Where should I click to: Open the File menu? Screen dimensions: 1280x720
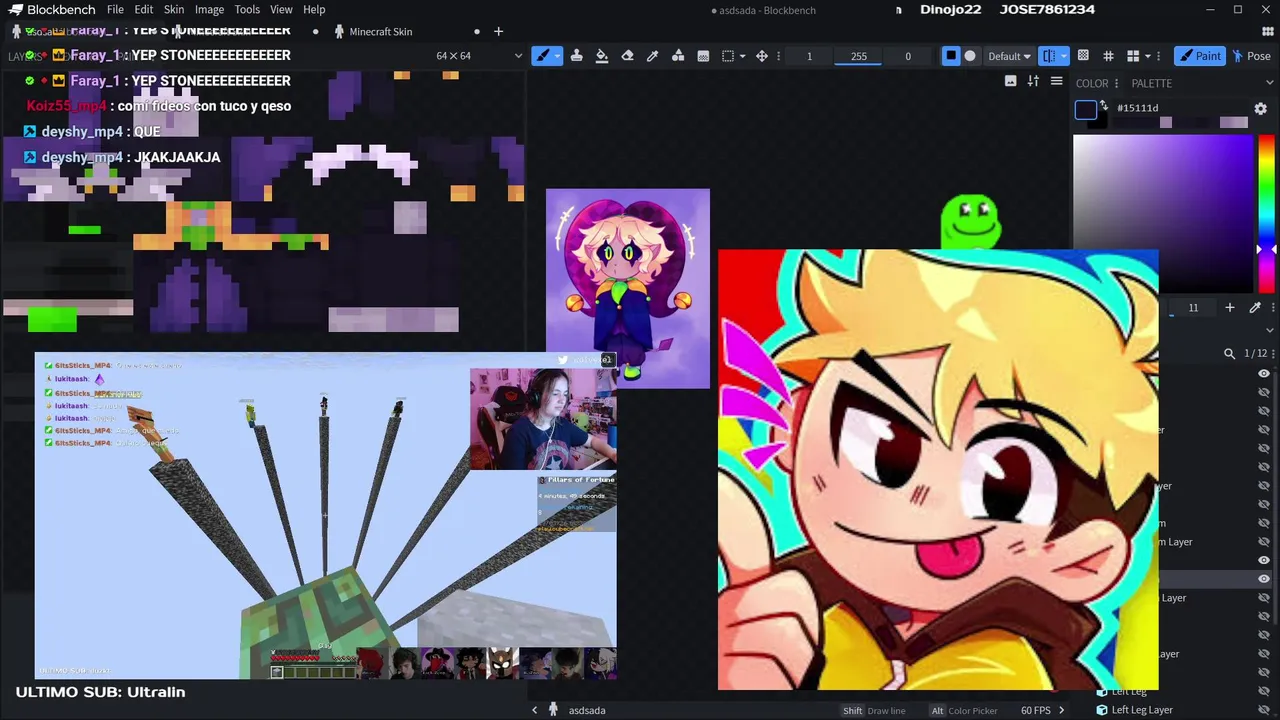[115, 10]
